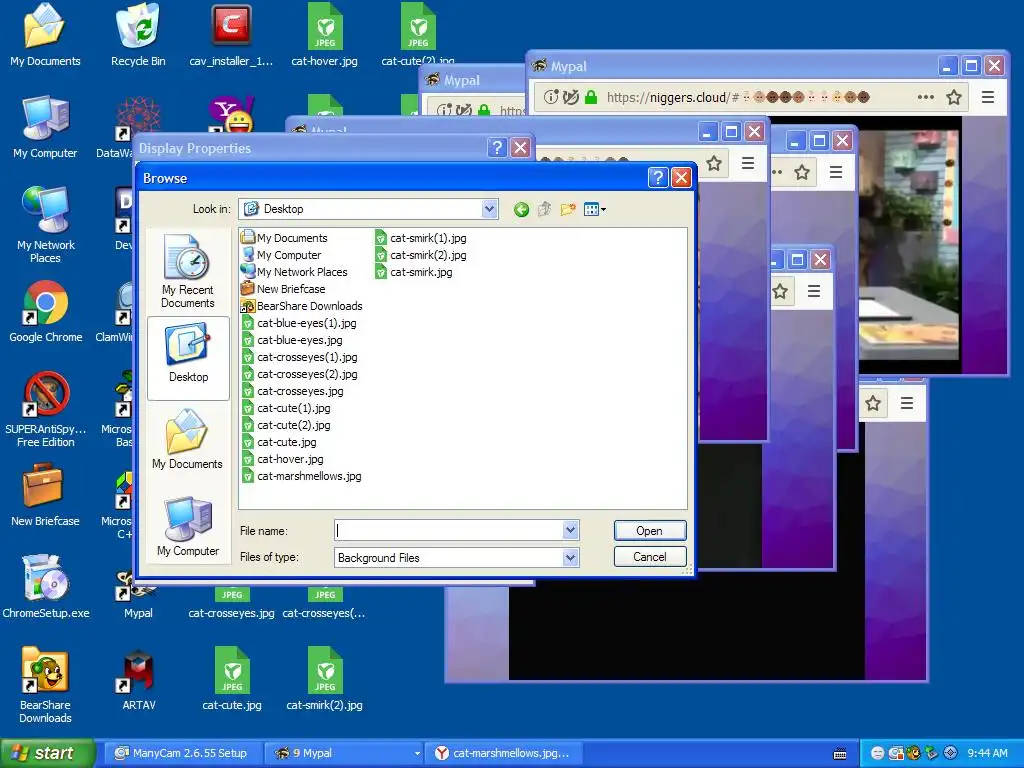Screen dimensions: 1024x768
Task: Open My Documents desktop icon
Action: point(45,36)
